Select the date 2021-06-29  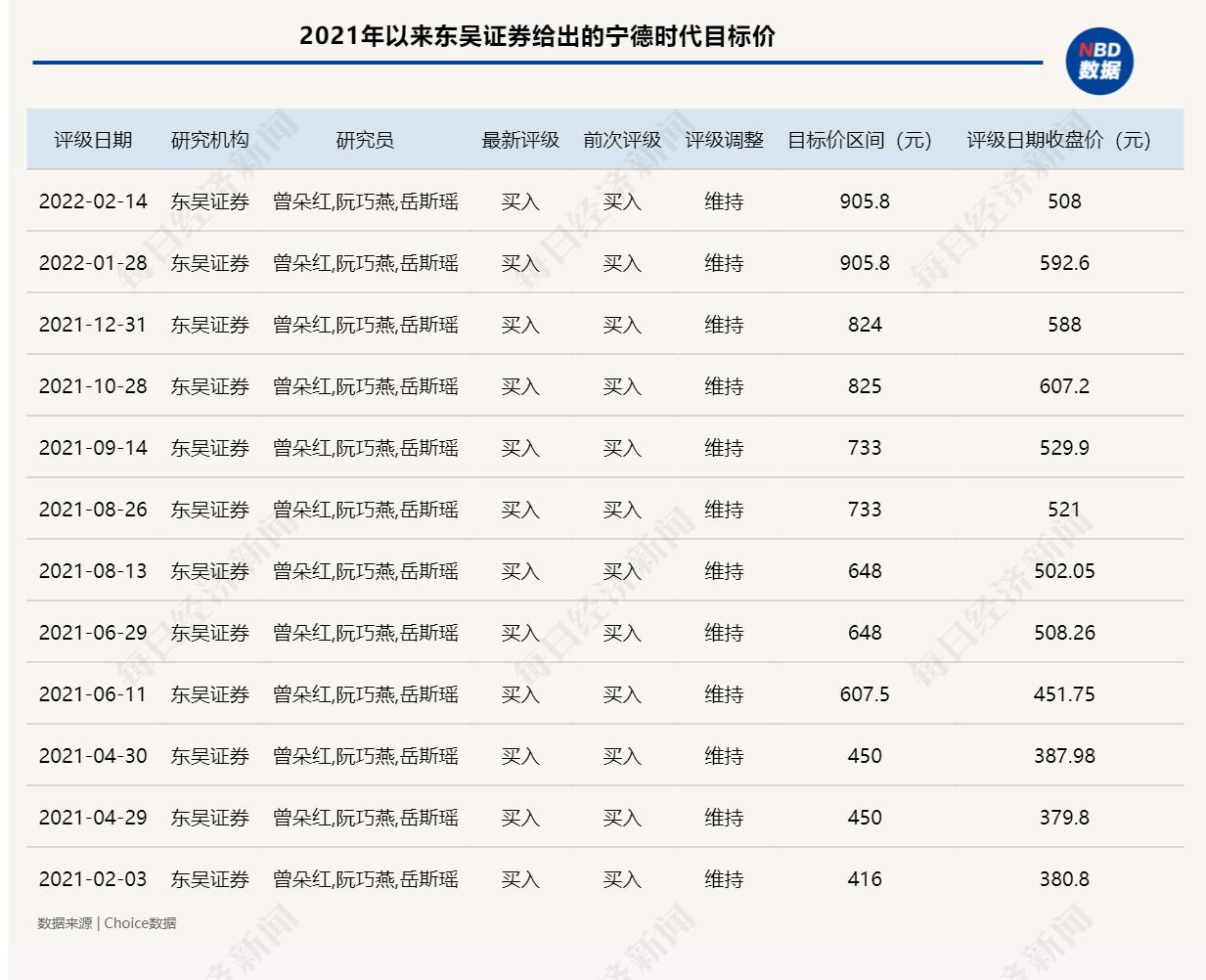pyautogui.click(x=93, y=633)
